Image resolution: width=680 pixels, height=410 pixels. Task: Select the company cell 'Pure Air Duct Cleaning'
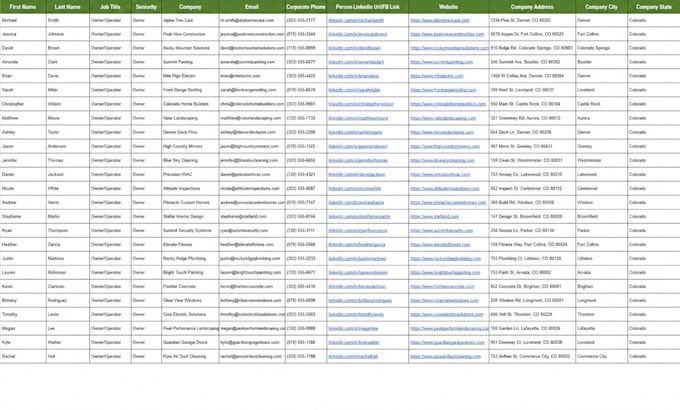190,357
